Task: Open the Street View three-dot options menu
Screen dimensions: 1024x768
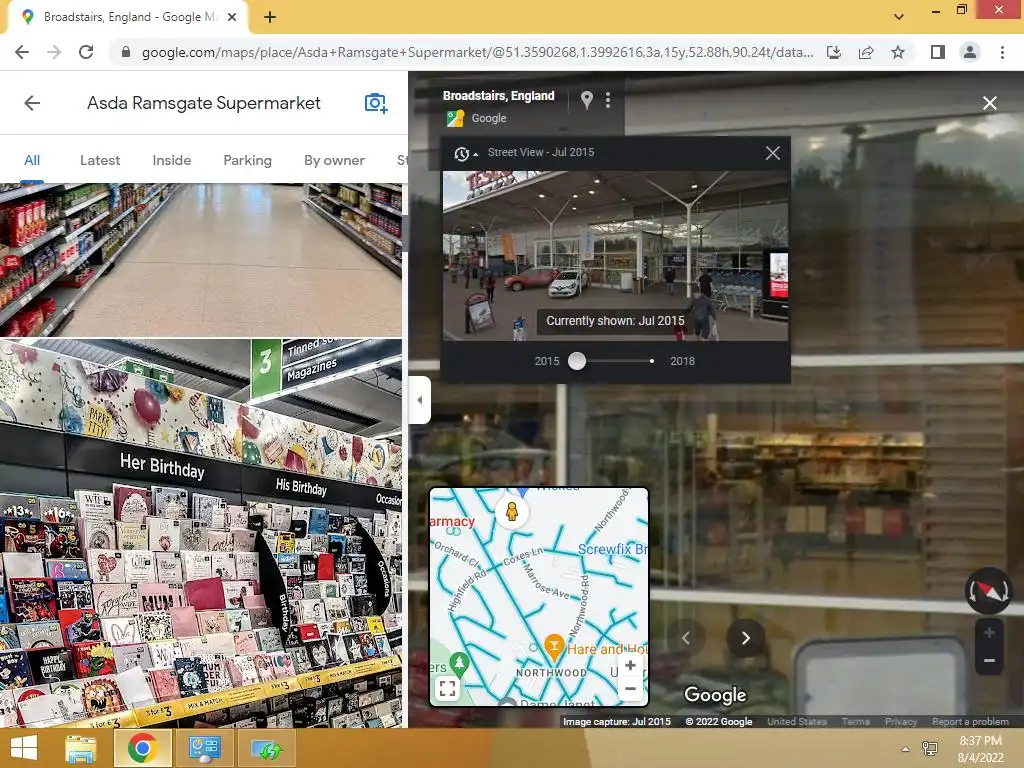Action: pyautogui.click(x=608, y=100)
